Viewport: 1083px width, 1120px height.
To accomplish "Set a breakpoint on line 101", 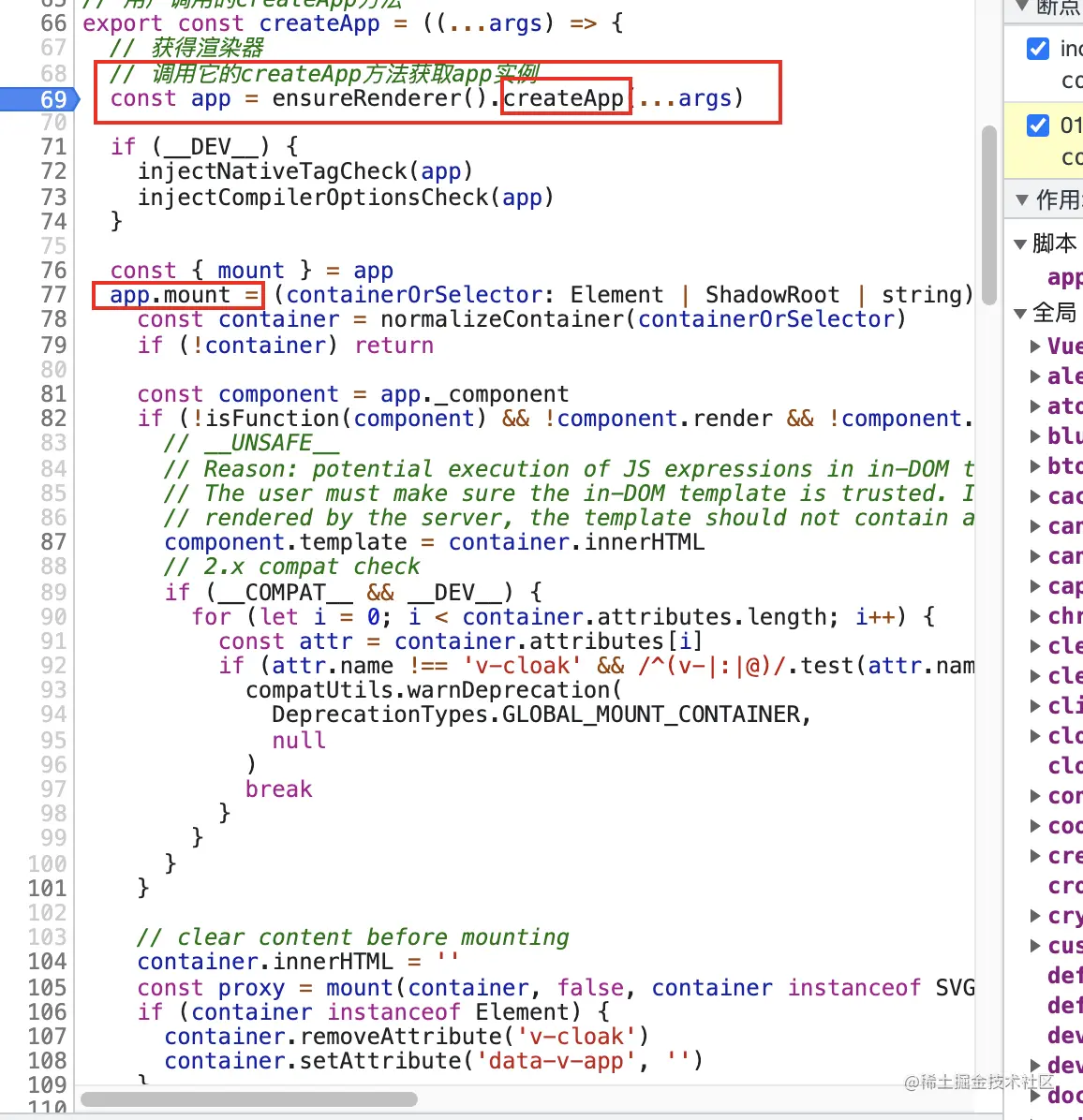I will (47, 888).
